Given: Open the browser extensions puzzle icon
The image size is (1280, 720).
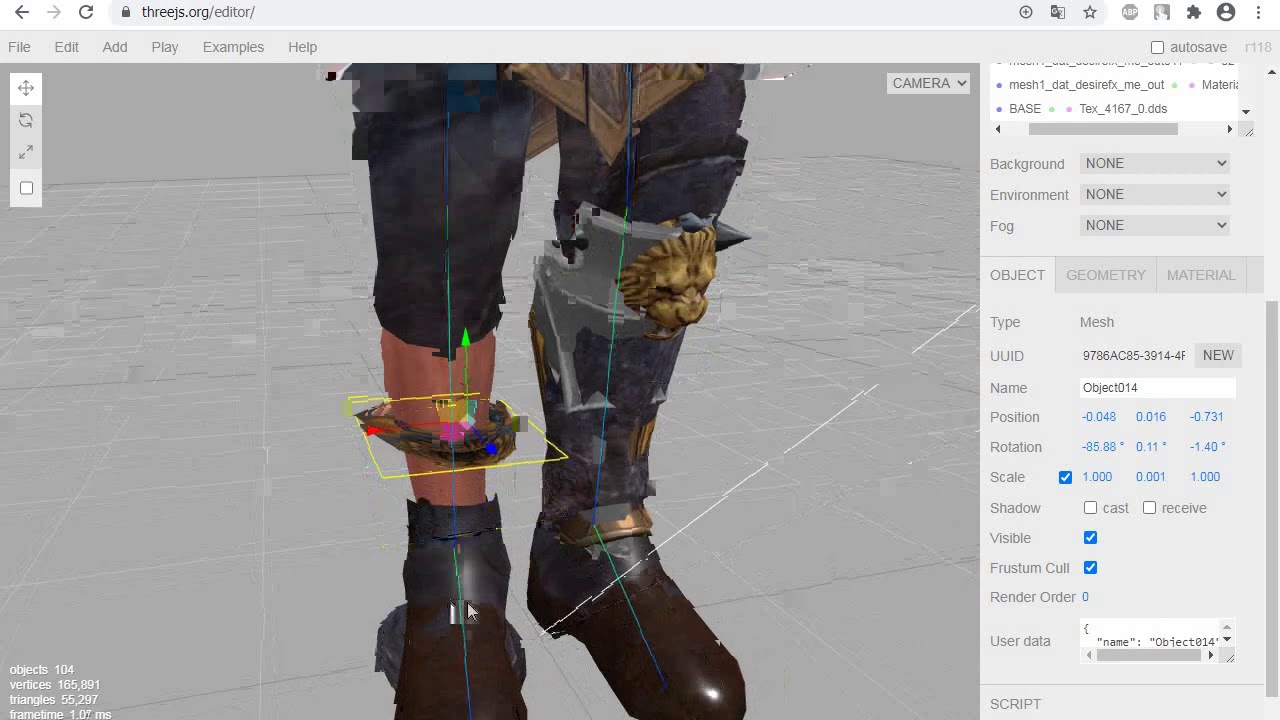Looking at the screenshot, I should [x=1194, y=12].
